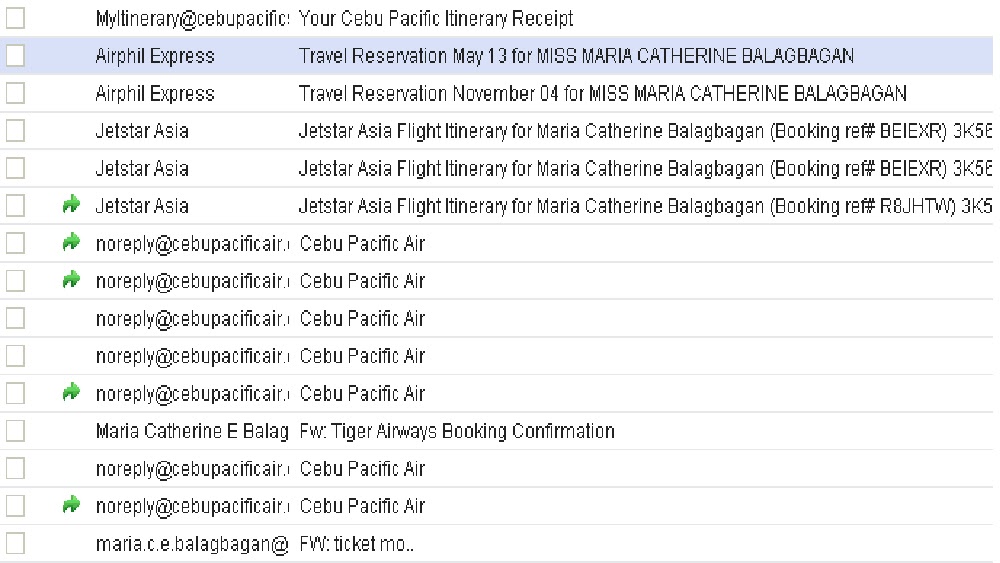Open Travel Reservation November 04 email
1000x563 pixels.
pyautogui.click(x=602, y=94)
